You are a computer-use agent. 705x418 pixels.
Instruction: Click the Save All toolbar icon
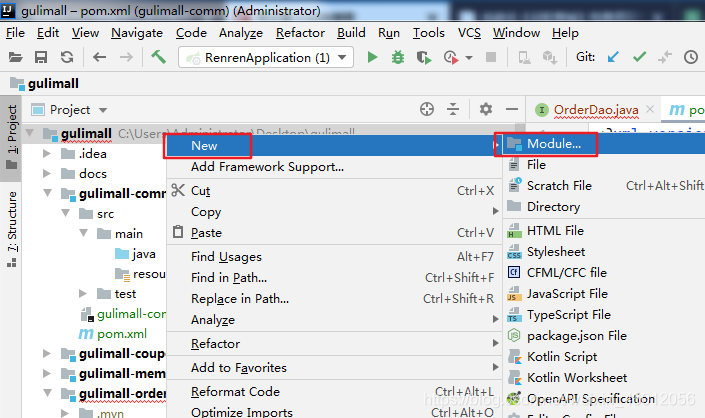coord(41,58)
